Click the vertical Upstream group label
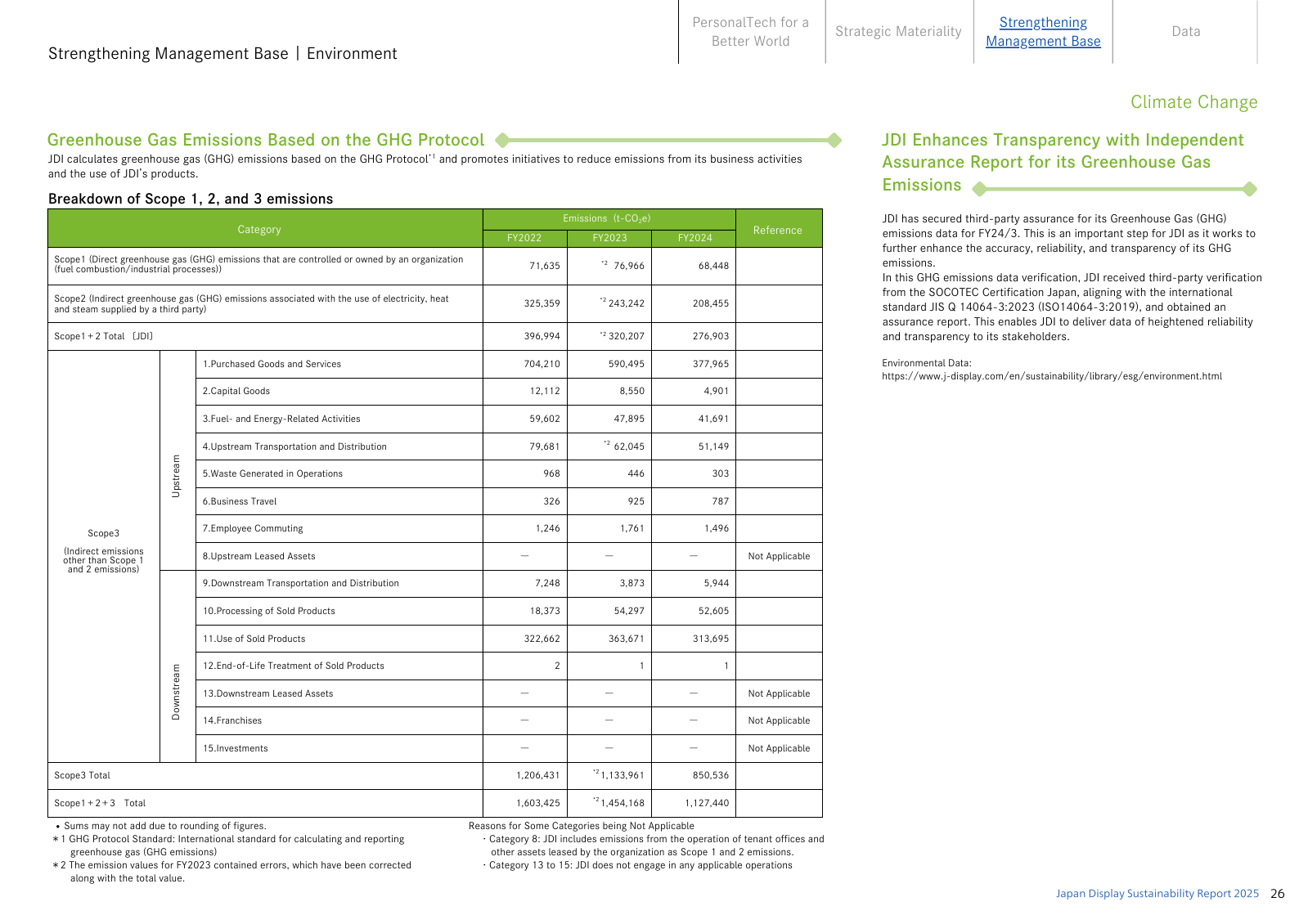Screen dimensions: 1308x924 [176, 475]
